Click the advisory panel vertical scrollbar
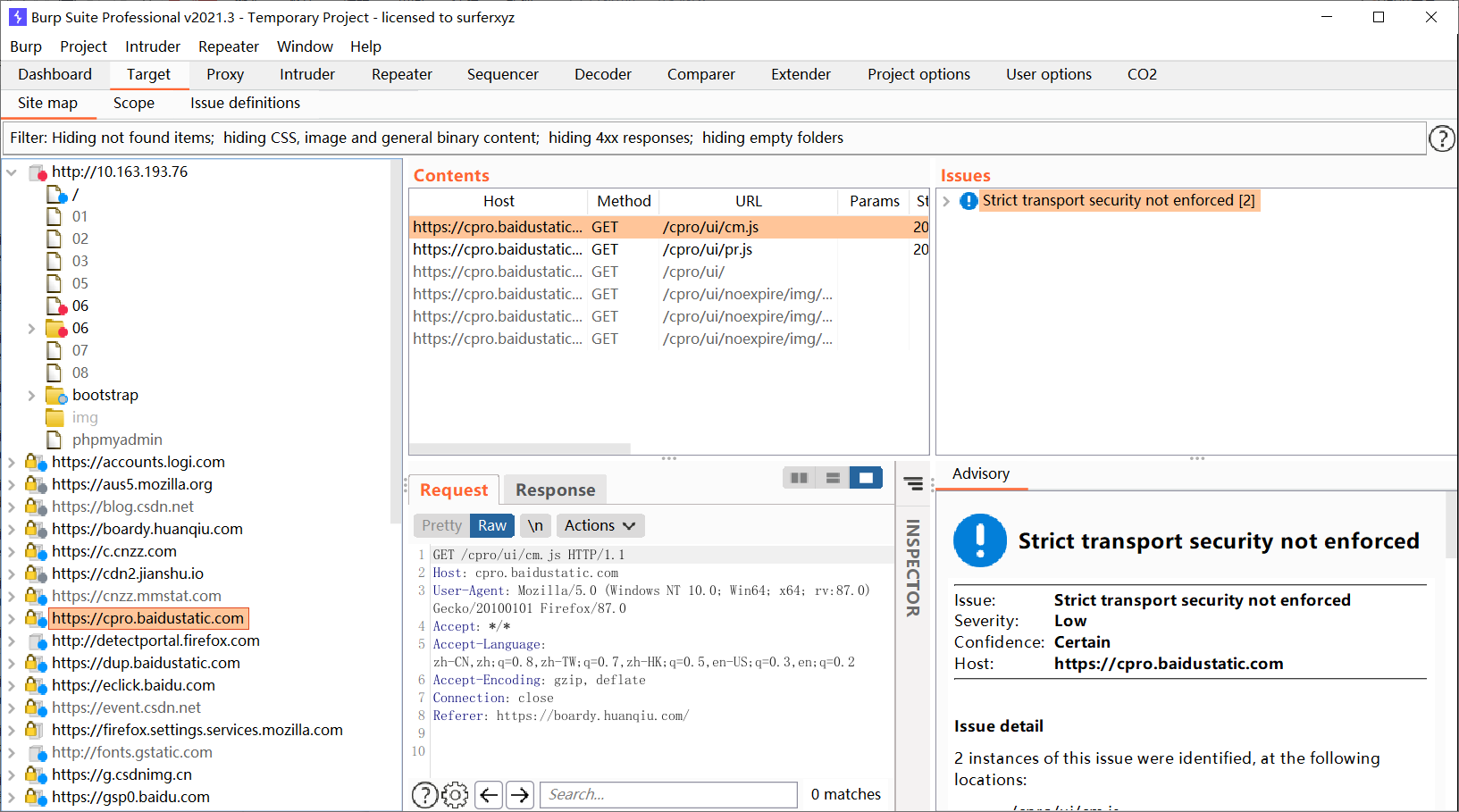 pos(1452,527)
